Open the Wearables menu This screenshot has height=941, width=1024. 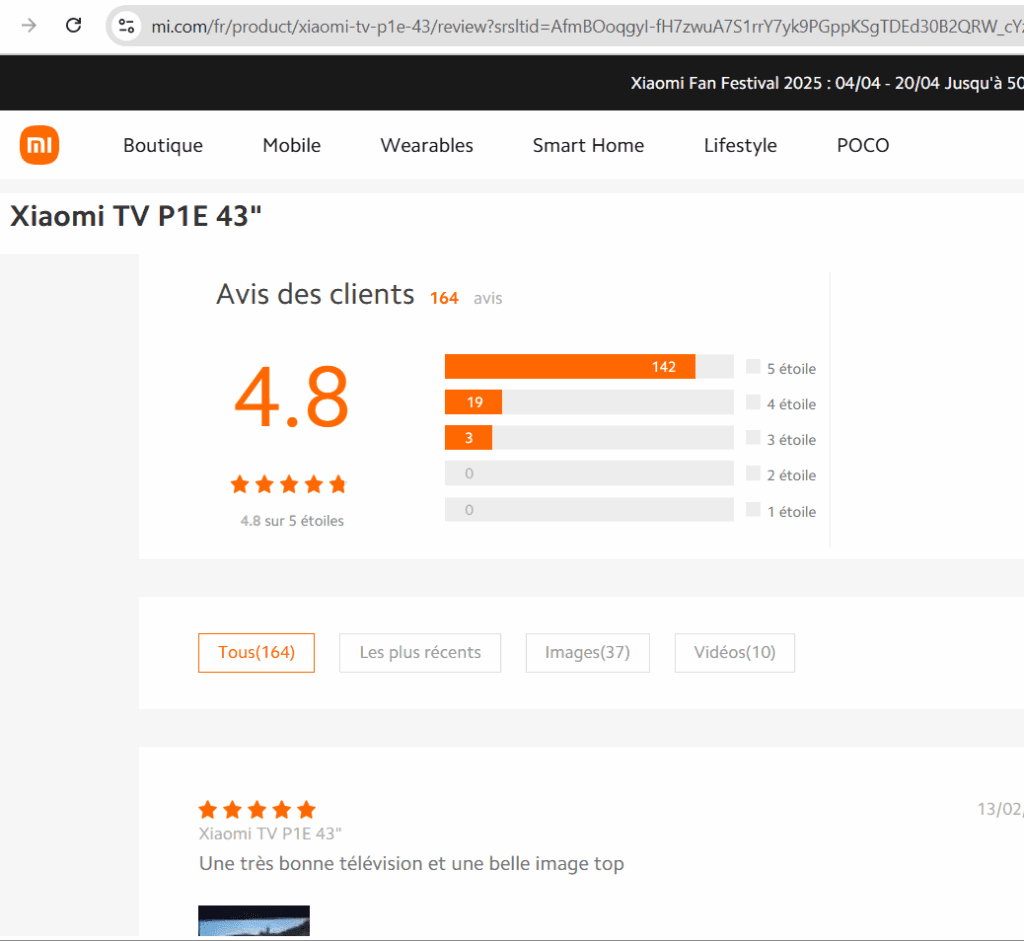point(426,146)
